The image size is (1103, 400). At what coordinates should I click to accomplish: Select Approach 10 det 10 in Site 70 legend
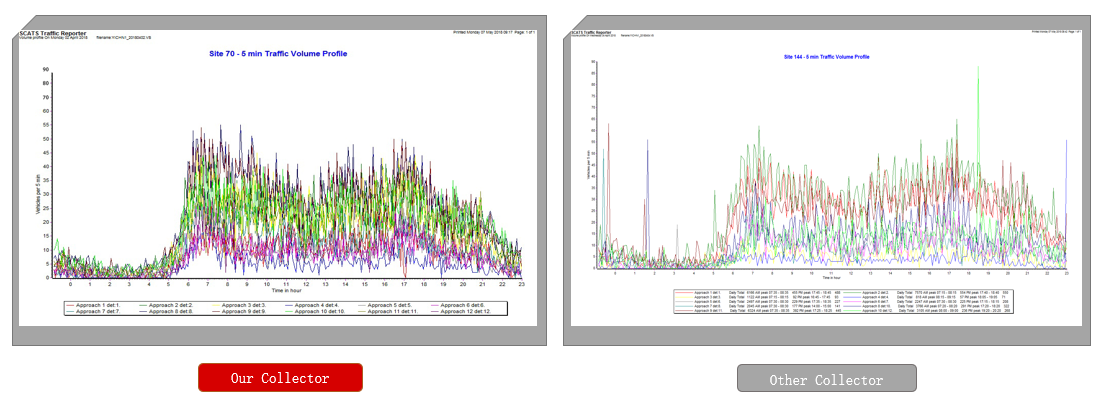[x=316, y=312]
